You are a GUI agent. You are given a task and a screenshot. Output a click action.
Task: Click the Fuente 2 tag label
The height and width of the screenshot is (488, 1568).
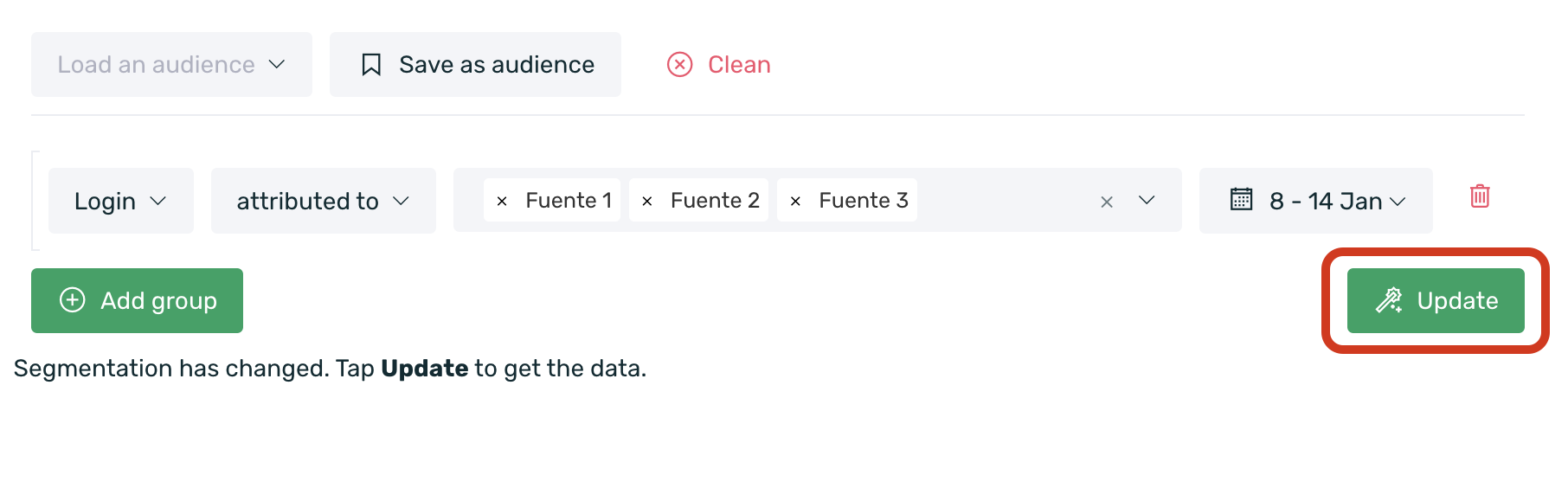coord(715,201)
